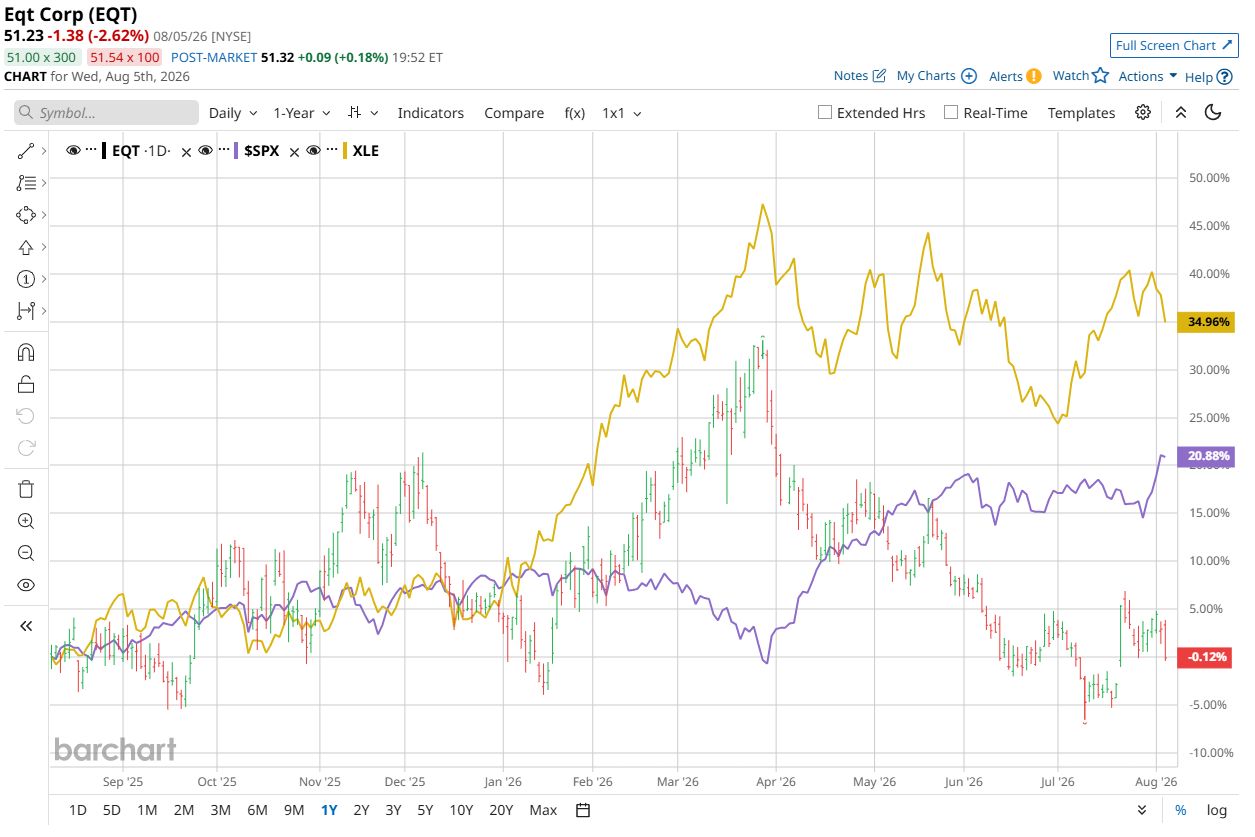Click the purple $SPX color swatch
Image resolution: width=1255 pixels, height=837 pixels.
coord(236,151)
